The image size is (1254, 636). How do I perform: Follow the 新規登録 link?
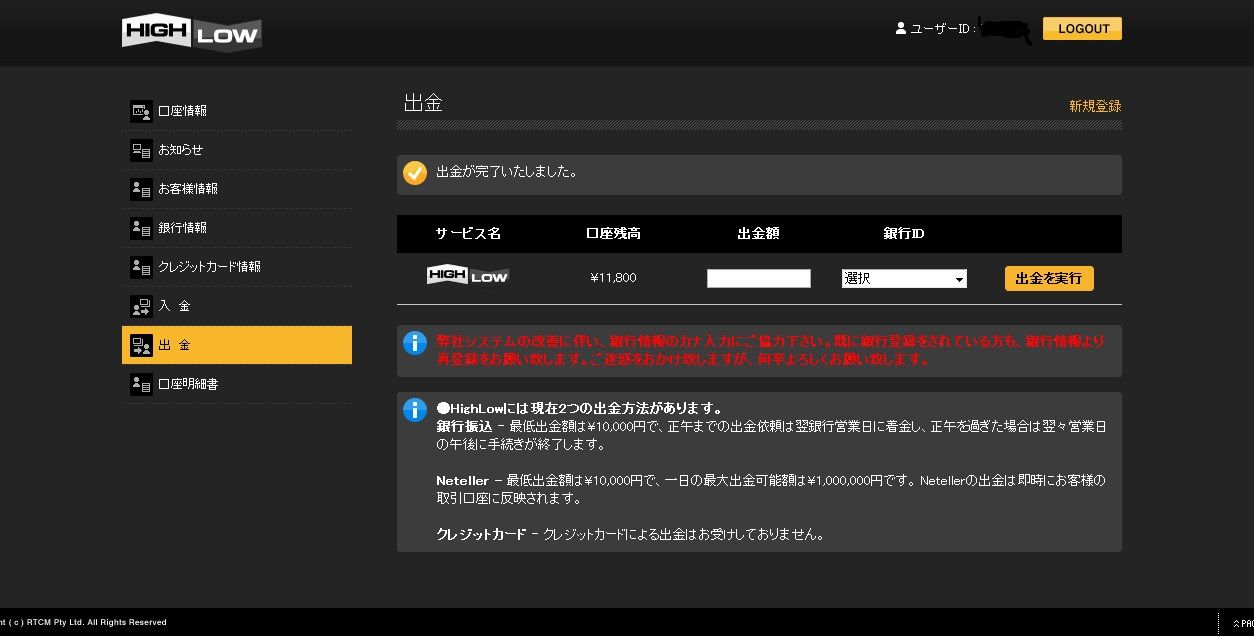click(1095, 106)
